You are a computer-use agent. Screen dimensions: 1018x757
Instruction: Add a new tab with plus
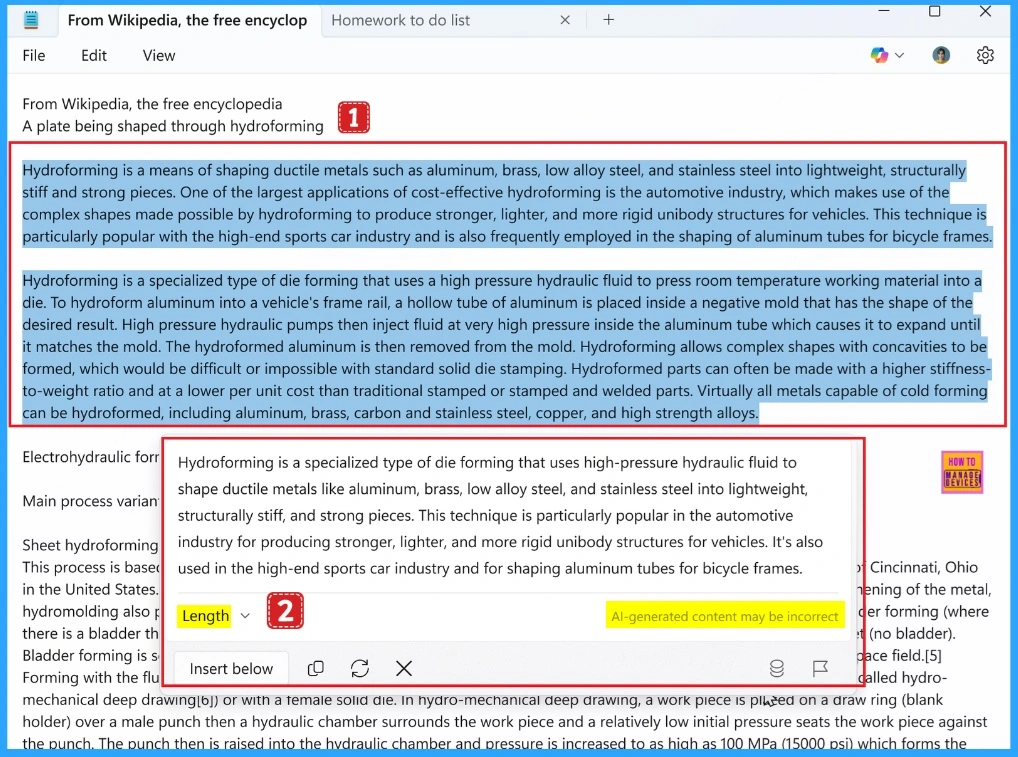coord(608,20)
